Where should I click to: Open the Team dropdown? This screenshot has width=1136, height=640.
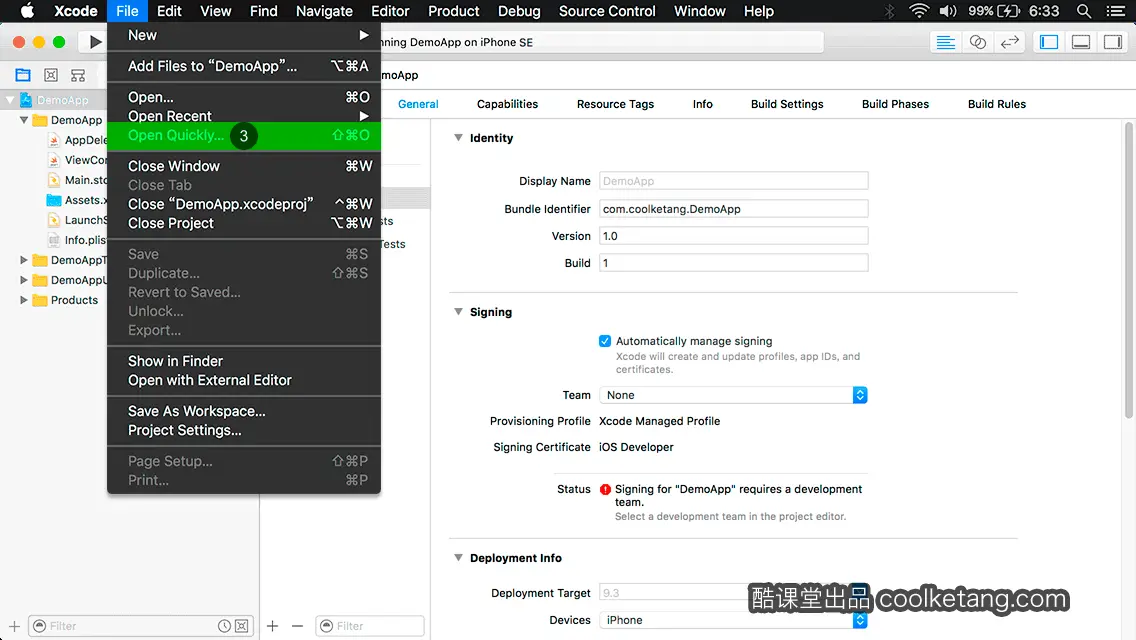click(x=733, y=395)
